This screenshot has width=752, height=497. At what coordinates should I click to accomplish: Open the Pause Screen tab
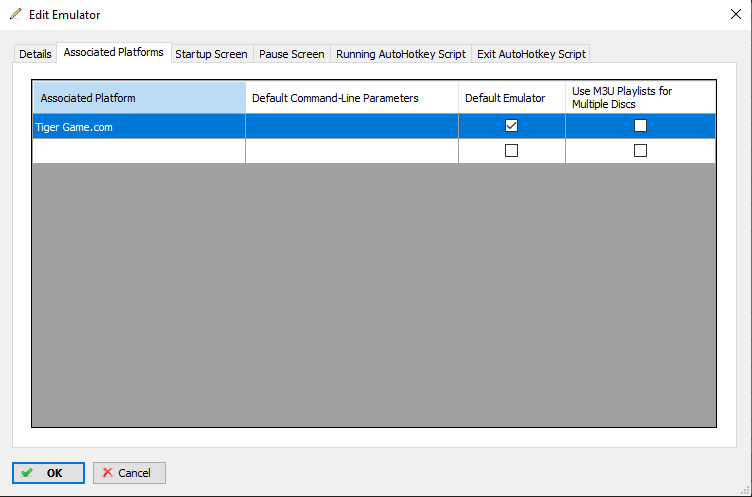[x=292, y=54]
